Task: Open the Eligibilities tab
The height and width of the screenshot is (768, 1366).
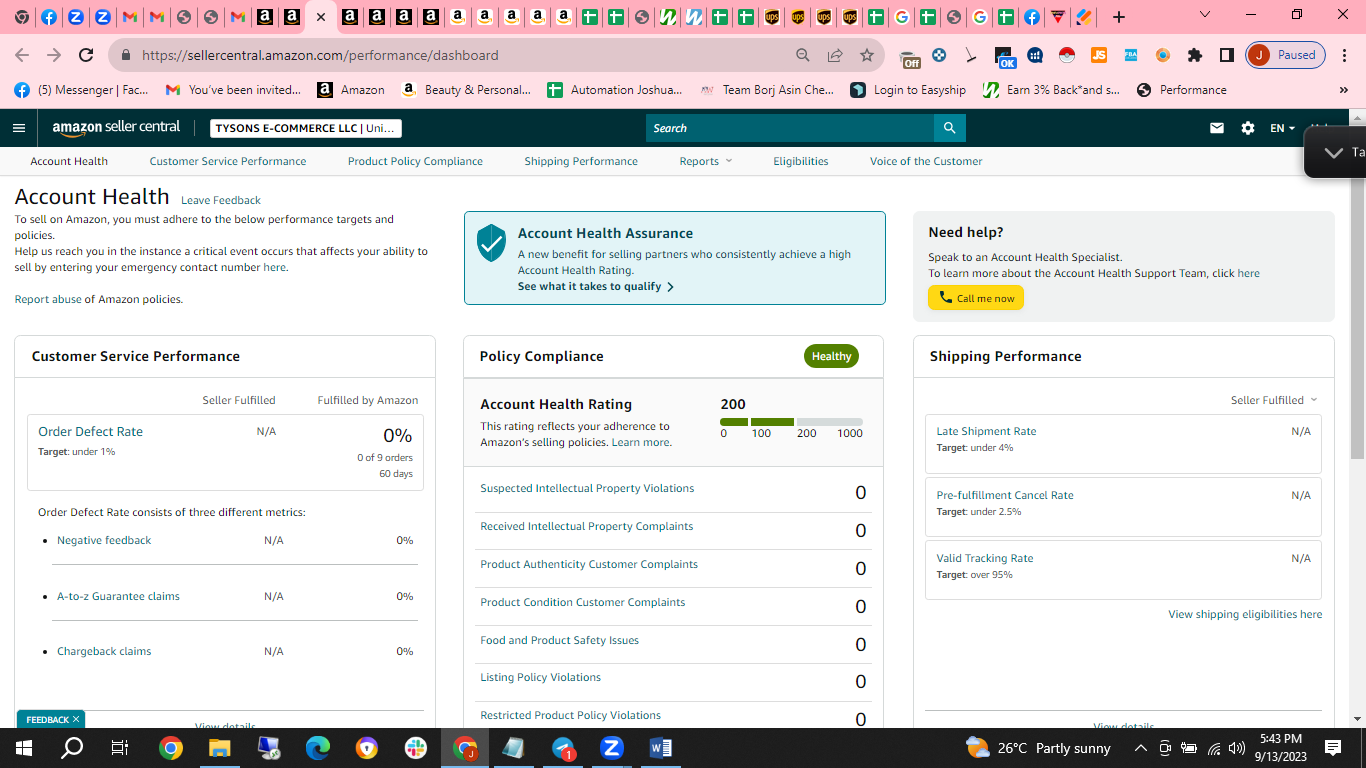Action: (x=801, y=161)
